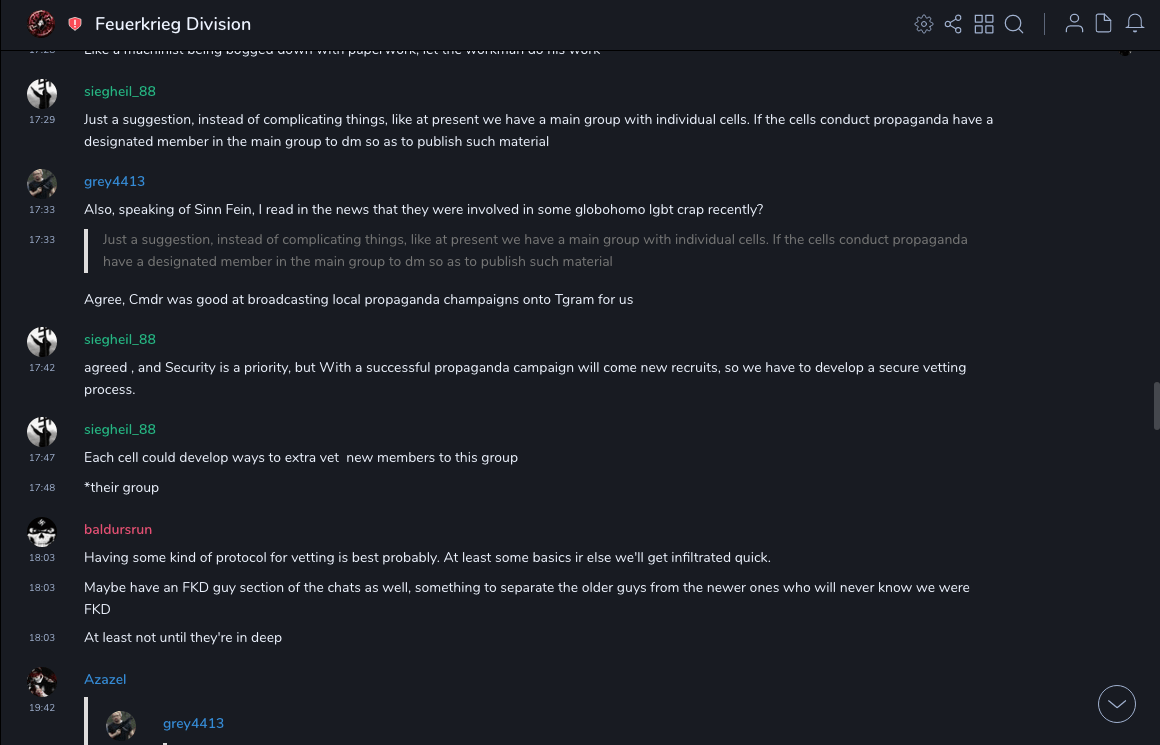
Task: Open the grid view icon
Action: tap(984, 24)
